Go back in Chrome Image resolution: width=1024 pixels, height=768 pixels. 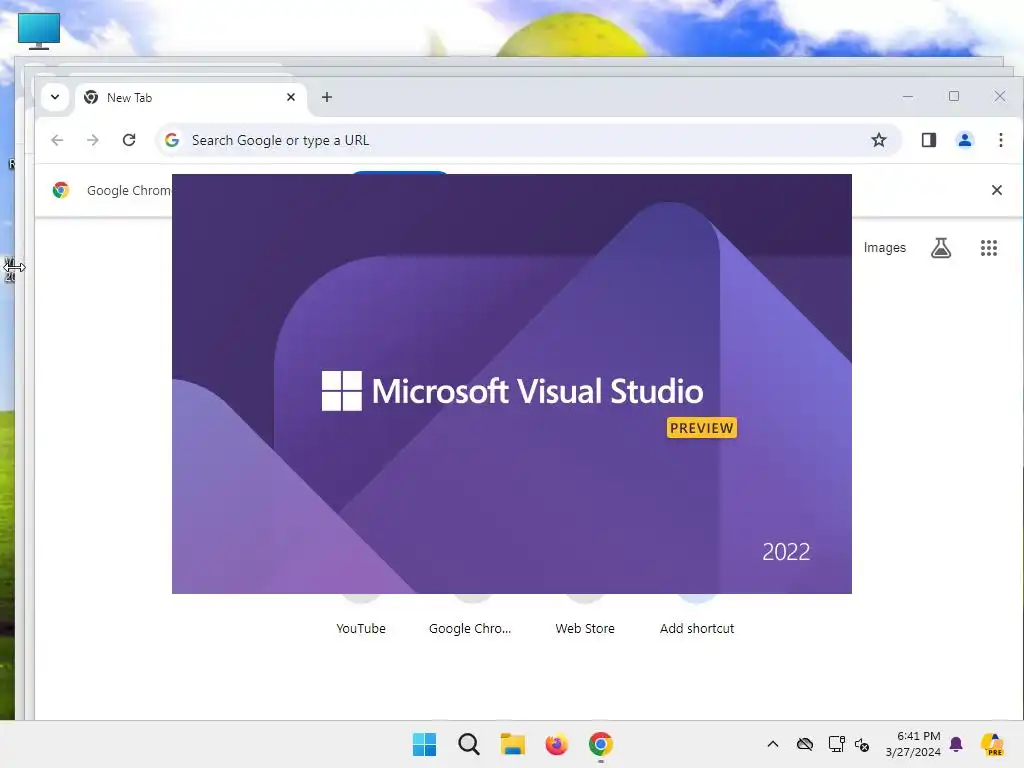[57, 140]
